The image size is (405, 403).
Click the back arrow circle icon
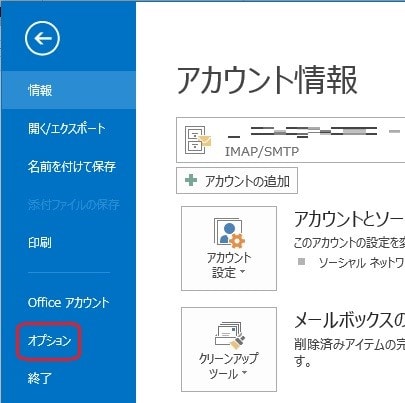click(42, 38)
